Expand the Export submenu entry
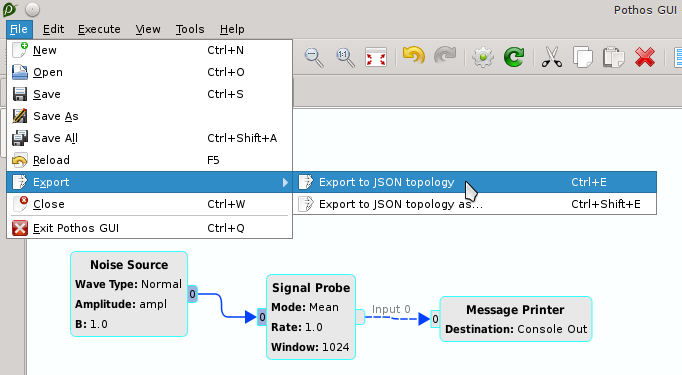This screenshot has height=375, width=682. 149,182
